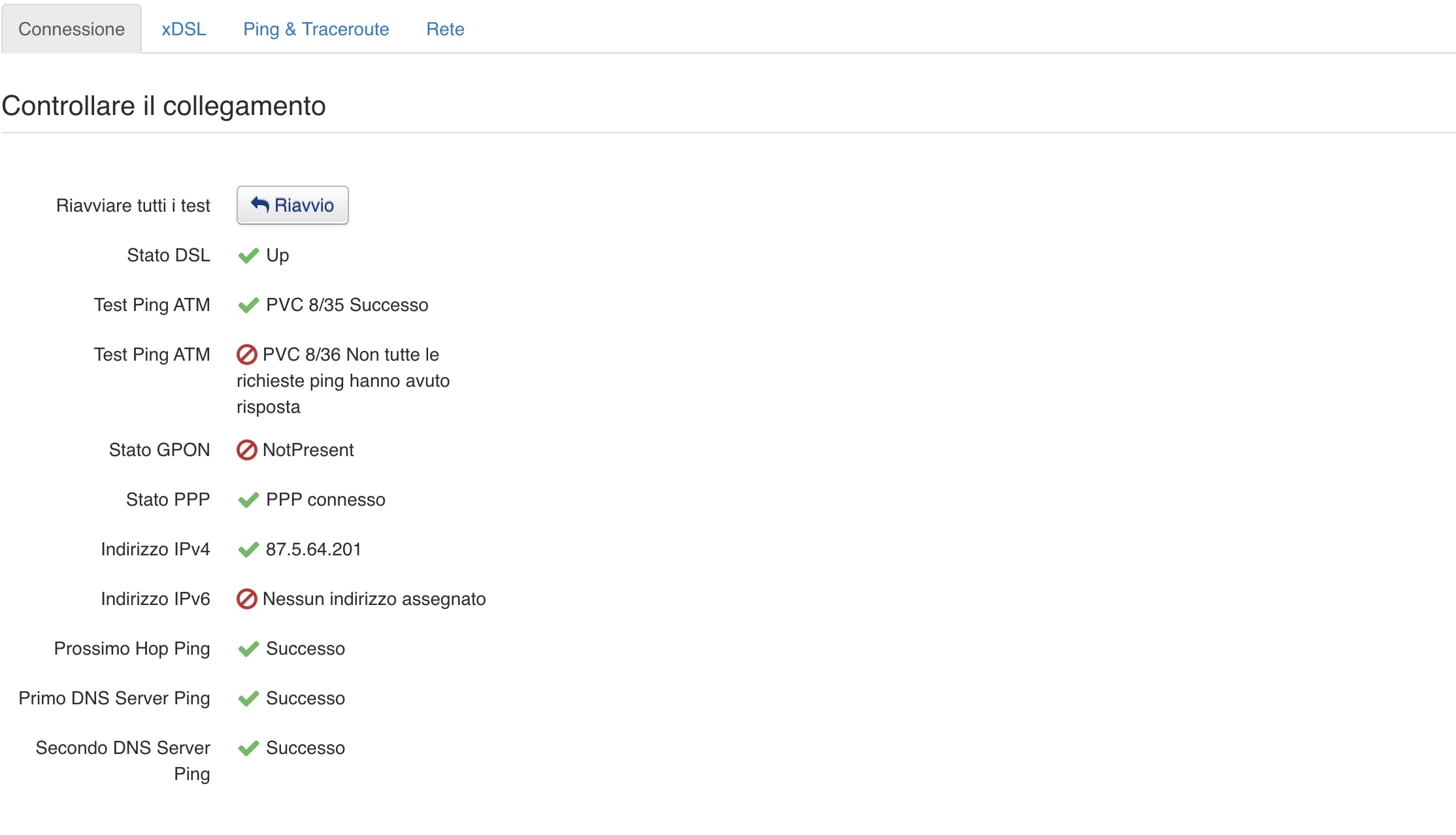Open the xDSL tab
Screen dimensions: 1456x835
point(184,29)
